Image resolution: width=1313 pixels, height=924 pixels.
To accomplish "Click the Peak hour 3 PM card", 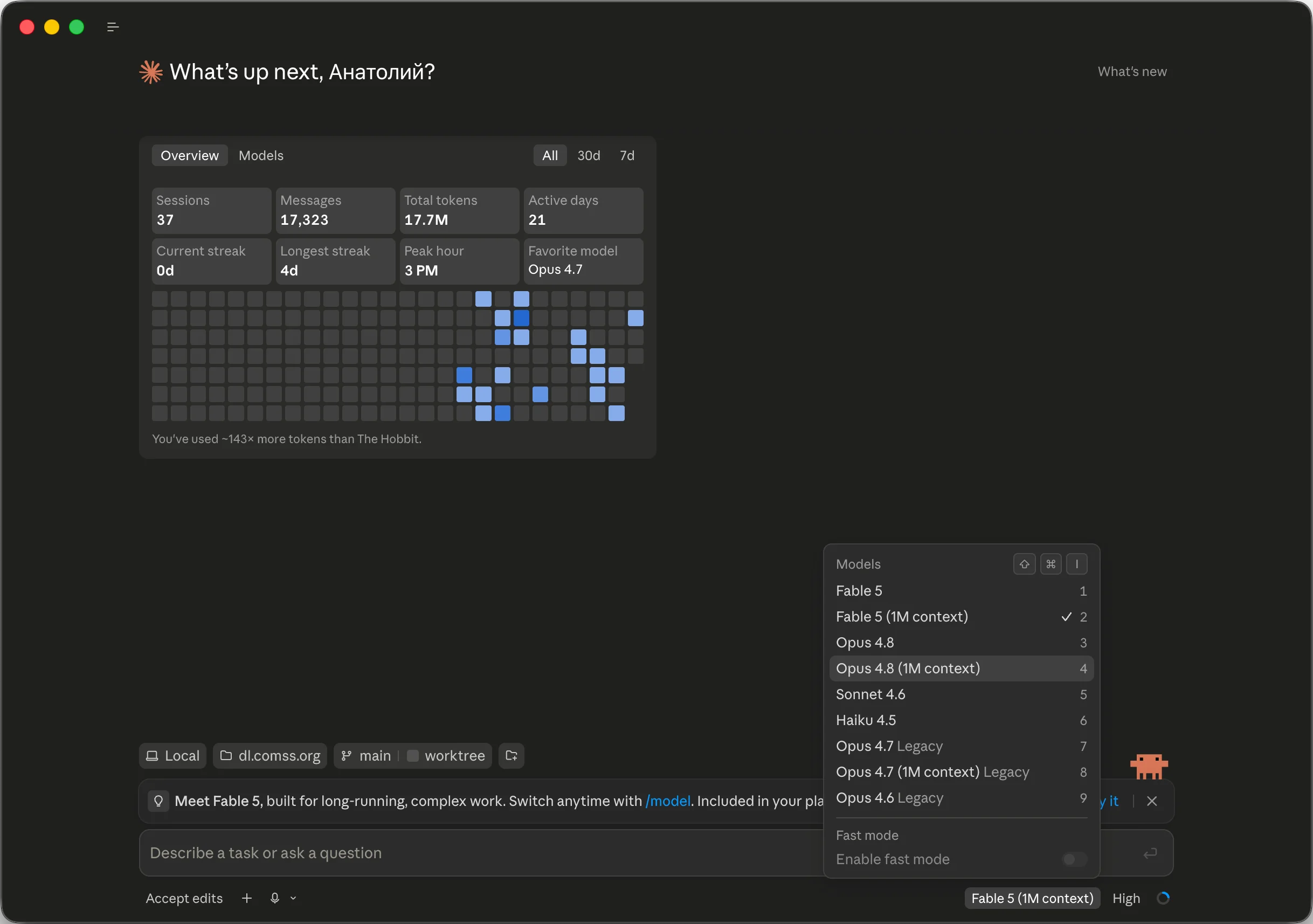I will click(x=460, y=261).
